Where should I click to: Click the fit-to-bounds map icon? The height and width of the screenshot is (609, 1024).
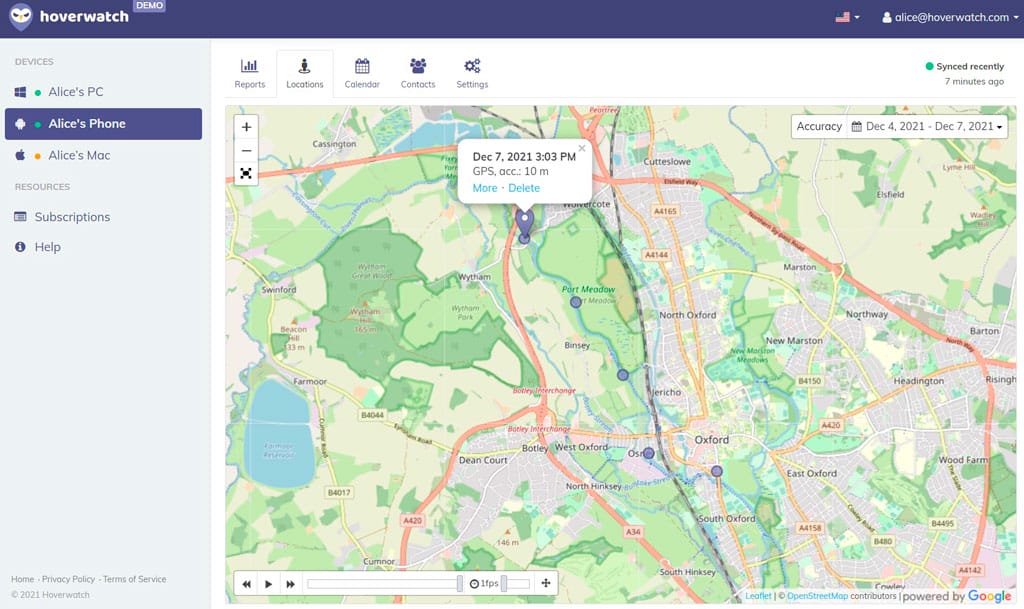[246, 173]
